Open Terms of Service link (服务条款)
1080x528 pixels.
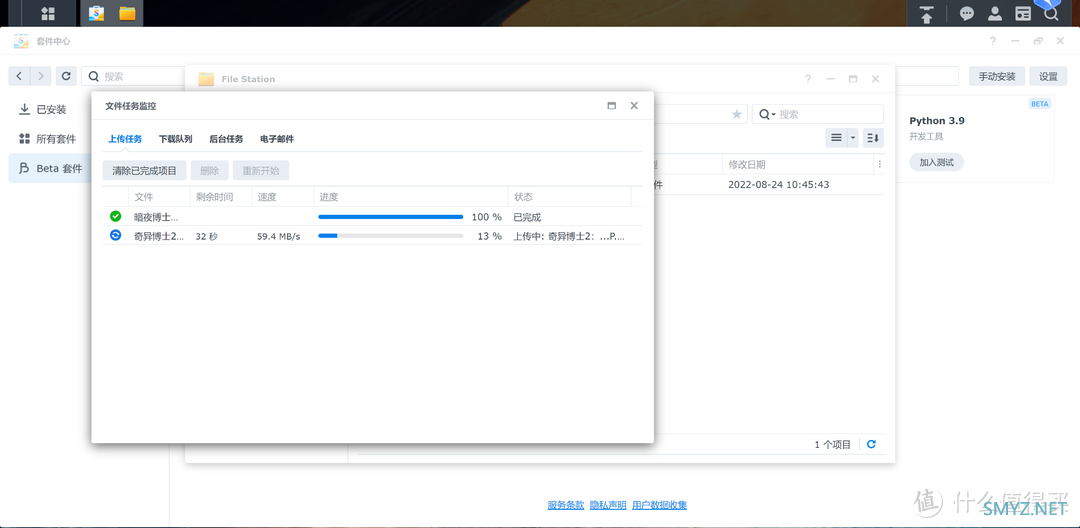pos(565,505)
